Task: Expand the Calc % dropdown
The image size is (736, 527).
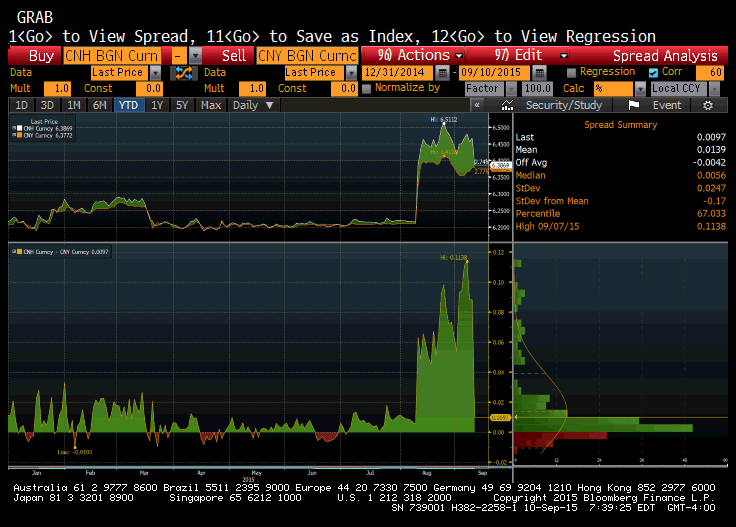Action: click(x=640, y=89)
